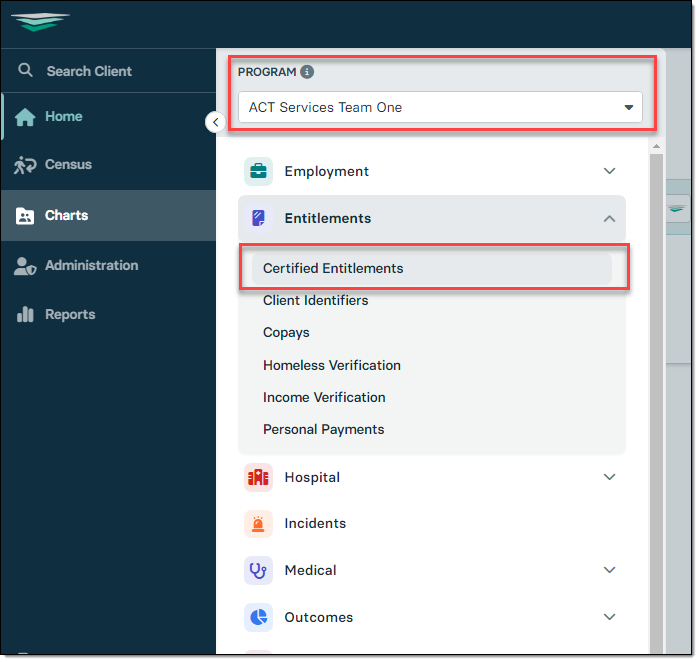Click the Hospital label

pyautogui.click(x=312, y=478)
